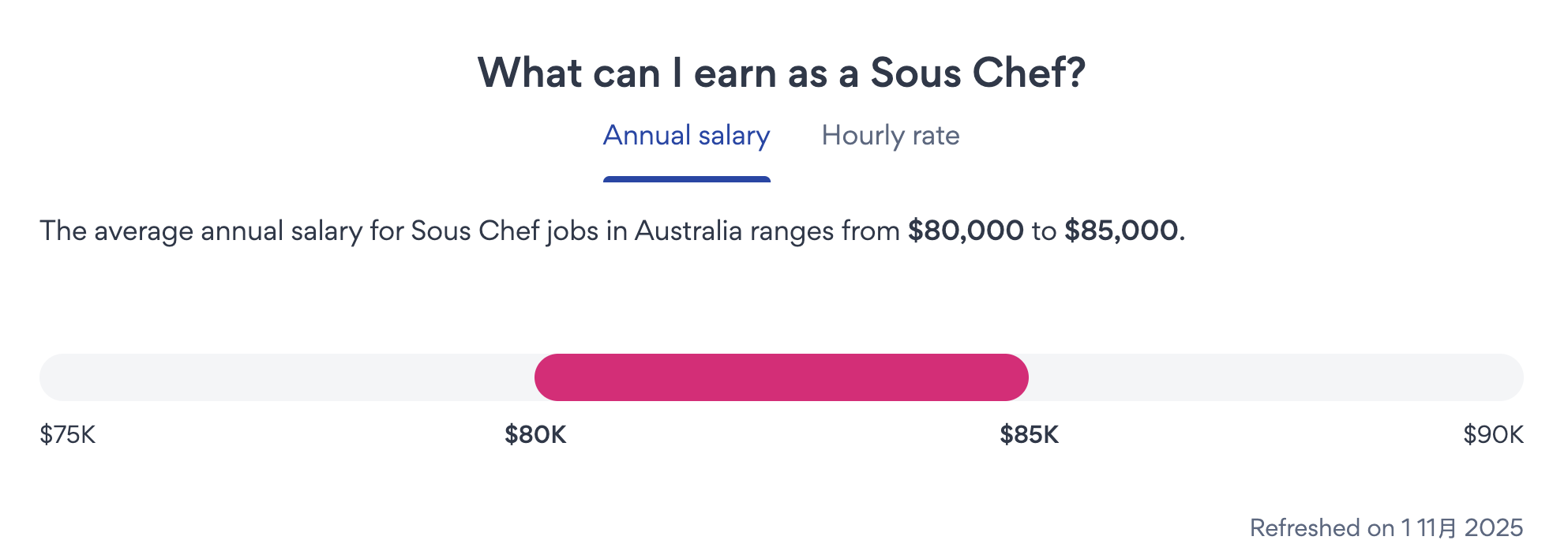The width and height of the screenshot is (1568, 559).
Task: Click "2025" in the refreshed date
Action: [x=1494, y=528]
